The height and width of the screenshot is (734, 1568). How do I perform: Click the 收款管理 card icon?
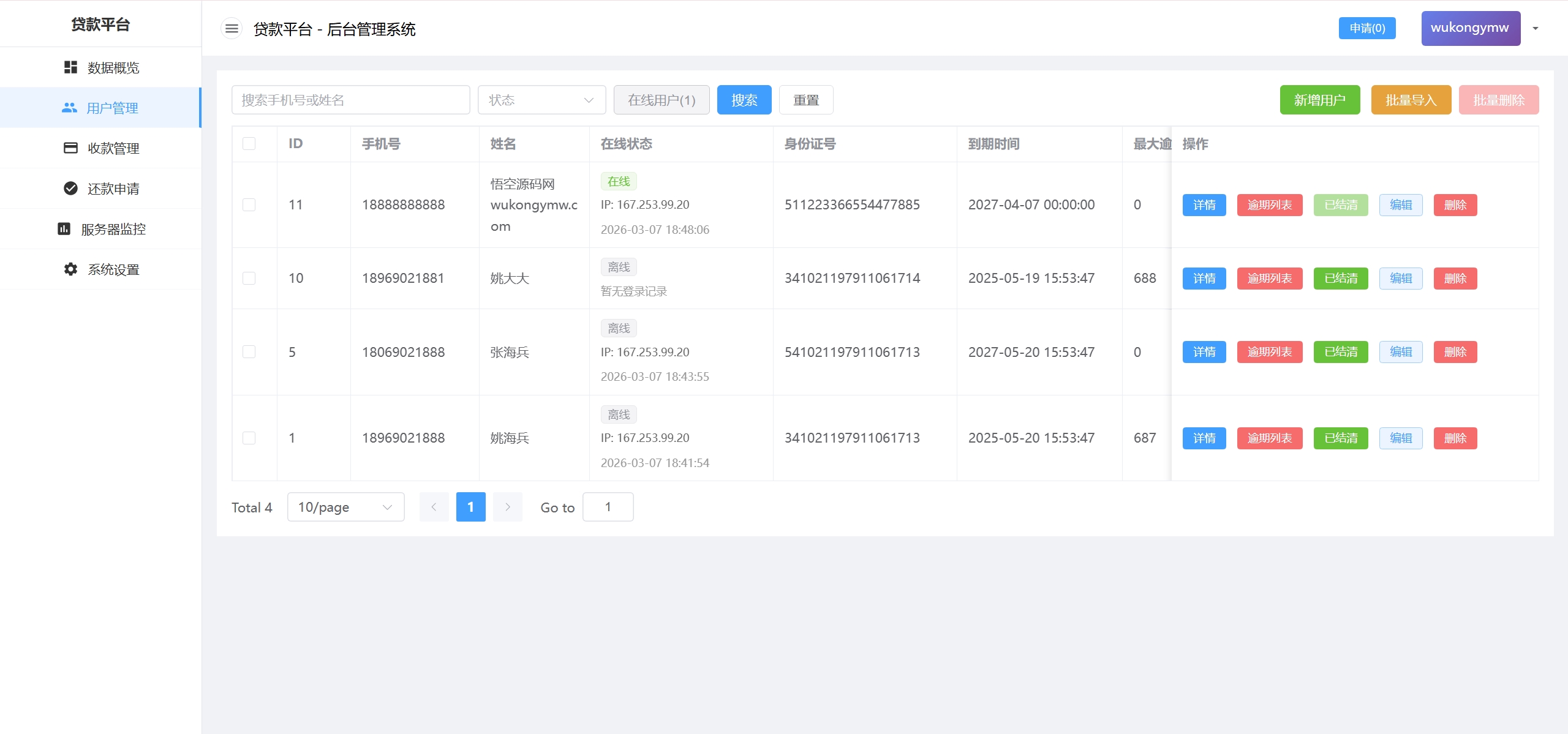pyautogui.click(x=70, y=148)
